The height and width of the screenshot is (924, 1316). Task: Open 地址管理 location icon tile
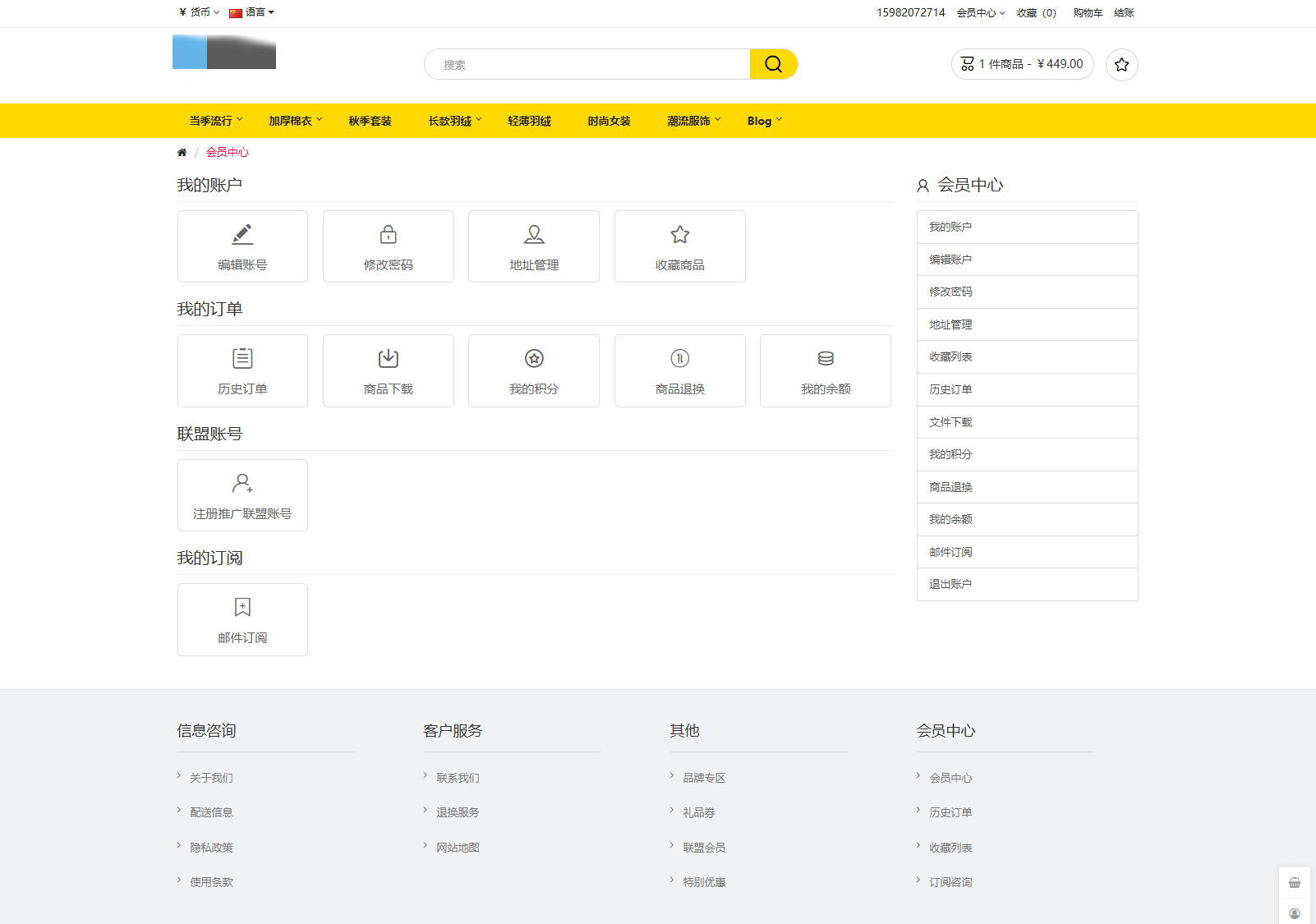[533, 246]
